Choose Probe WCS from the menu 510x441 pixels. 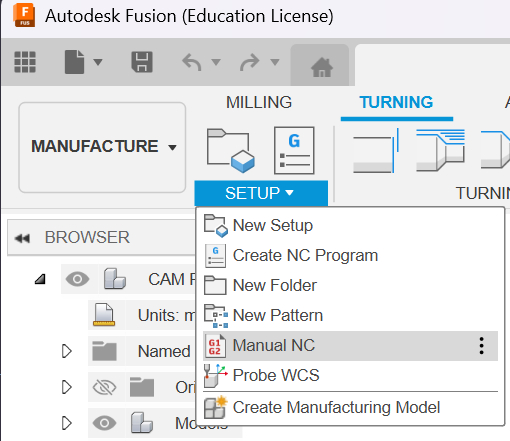(350, 375)
